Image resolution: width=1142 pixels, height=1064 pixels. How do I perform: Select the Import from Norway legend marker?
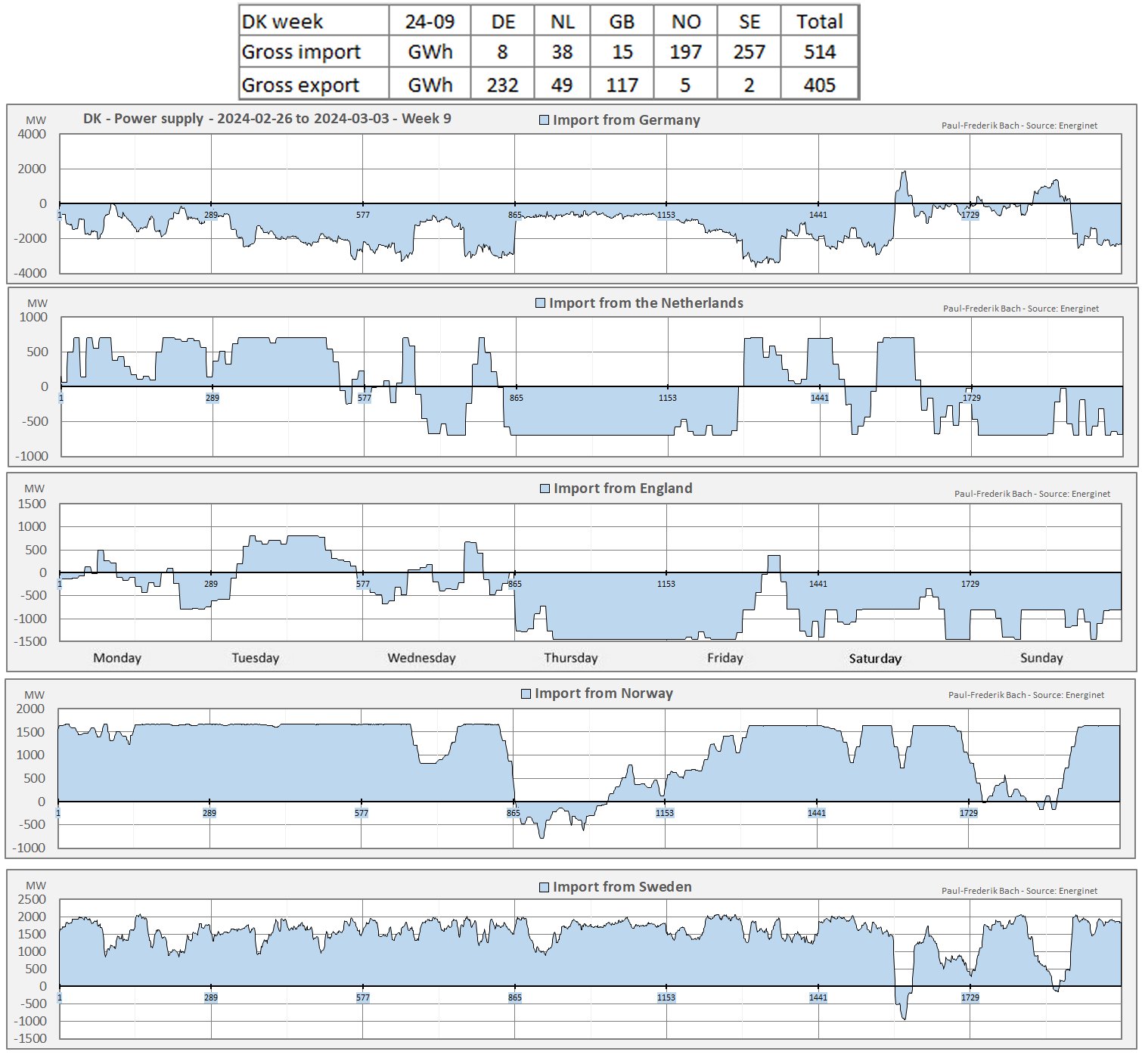(x=526, y=693)
